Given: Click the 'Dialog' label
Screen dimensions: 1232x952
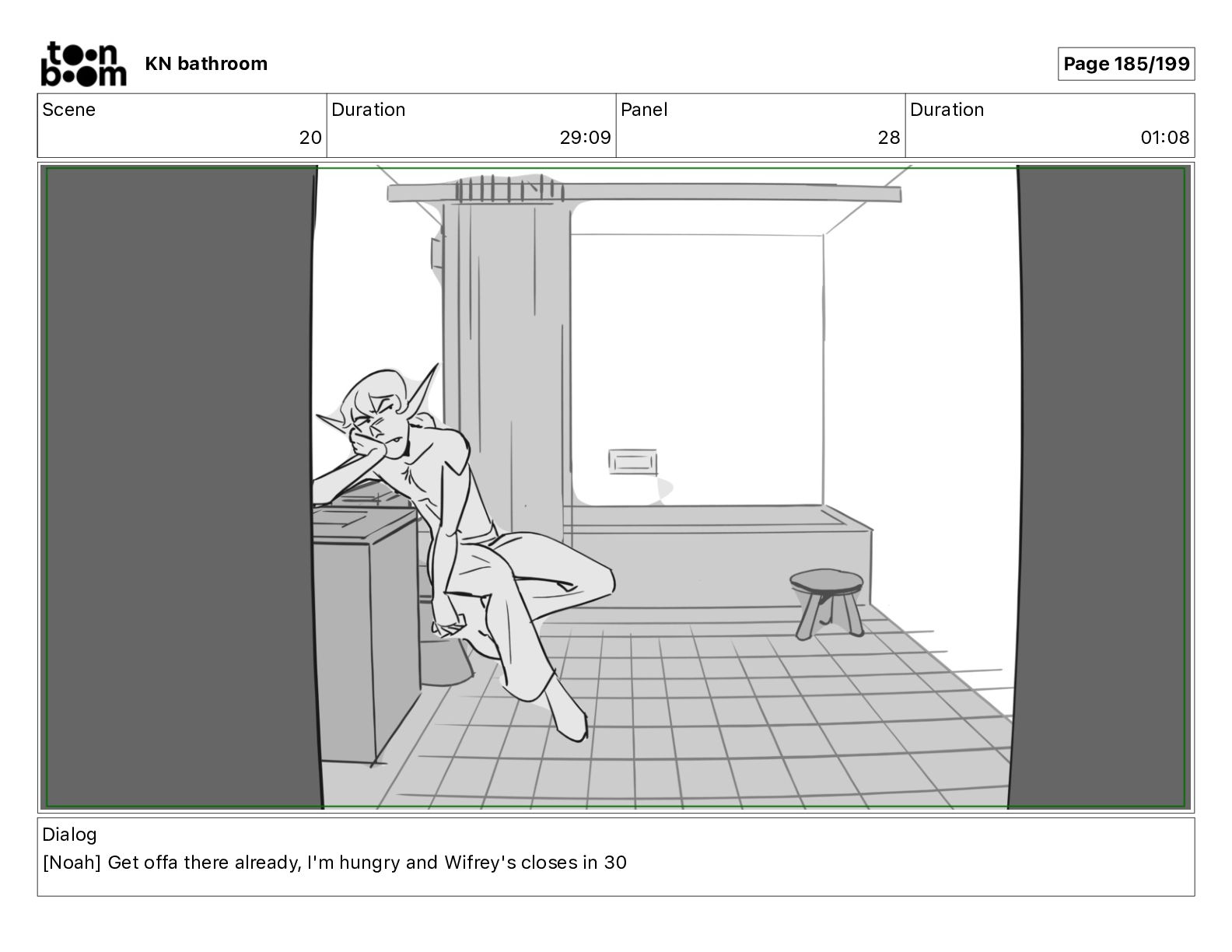Looking at the screenshot, I should (70, 835).
